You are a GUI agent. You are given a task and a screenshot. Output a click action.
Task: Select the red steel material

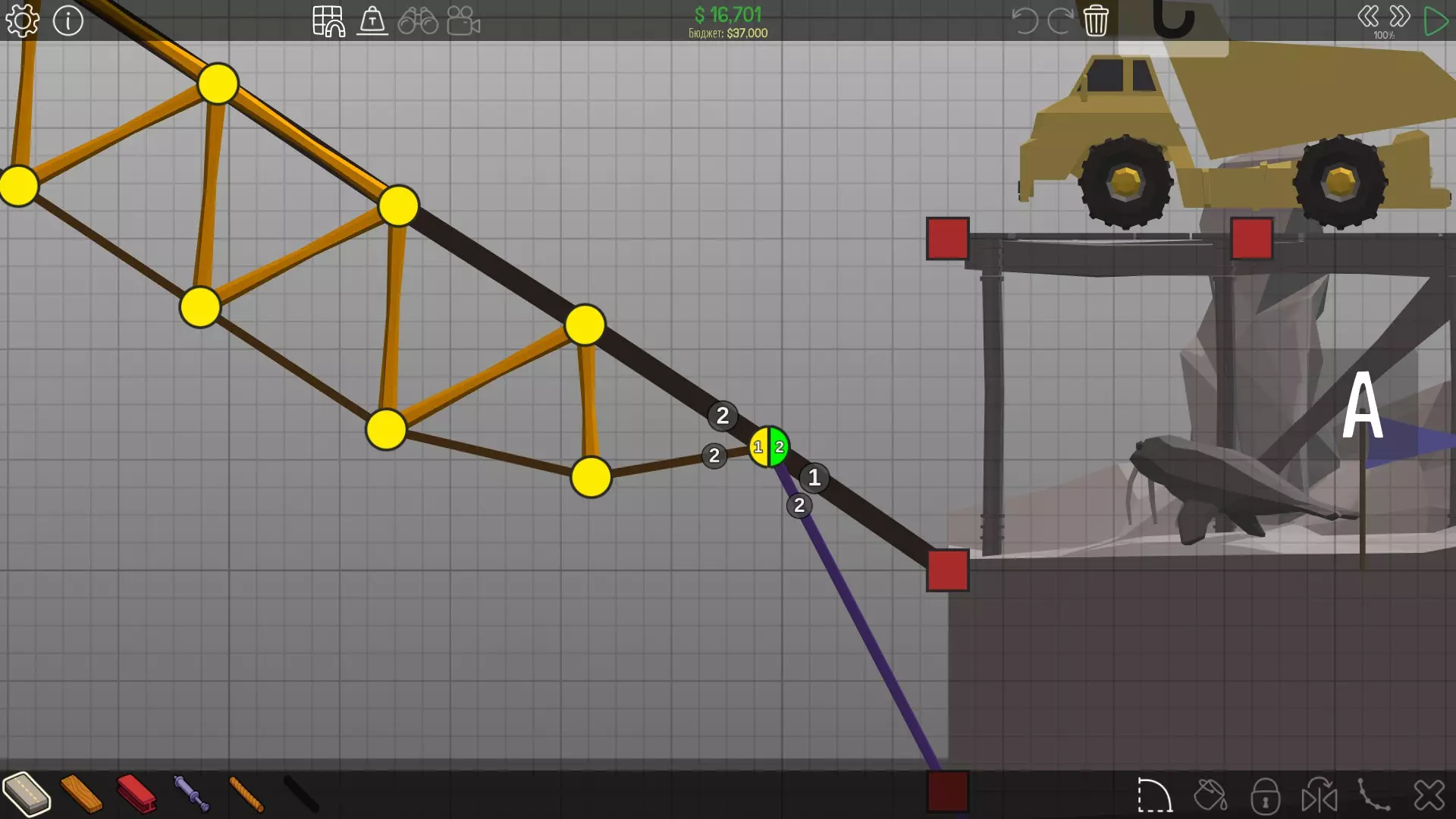pyautogui.click(x=136, y=794)
